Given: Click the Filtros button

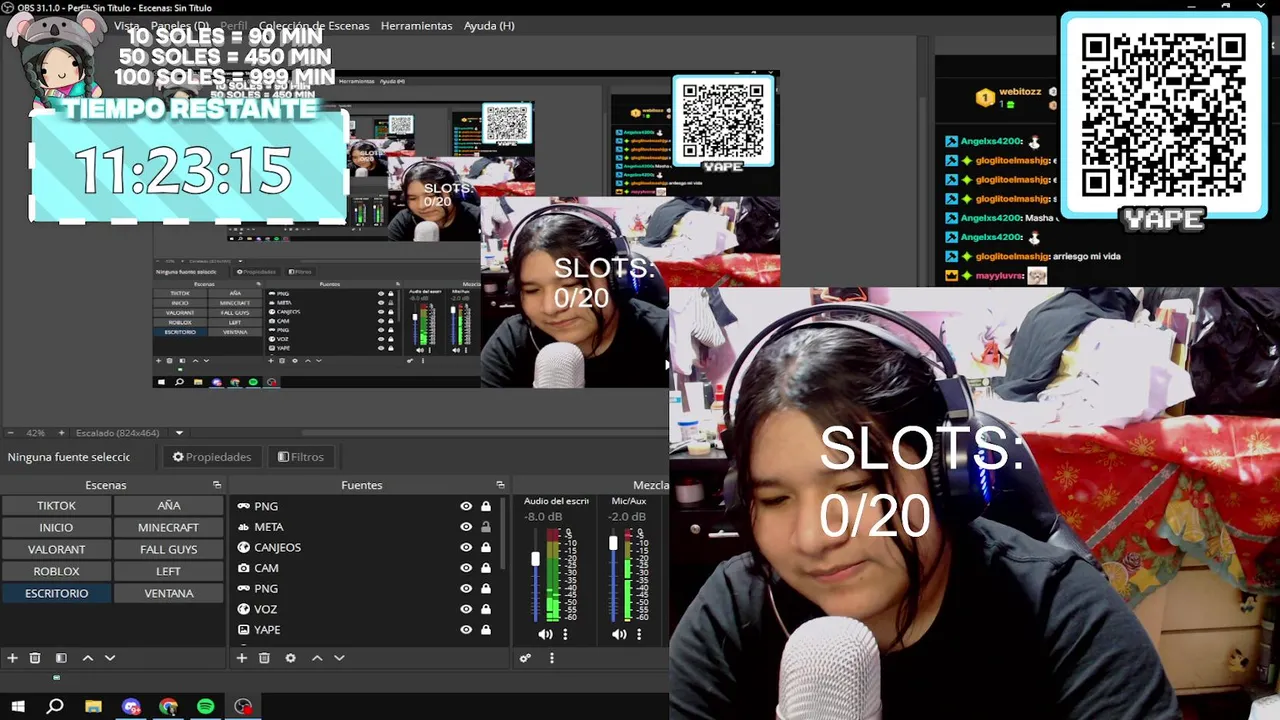Looking at the screenshot, I should click(x=301, y=457).
